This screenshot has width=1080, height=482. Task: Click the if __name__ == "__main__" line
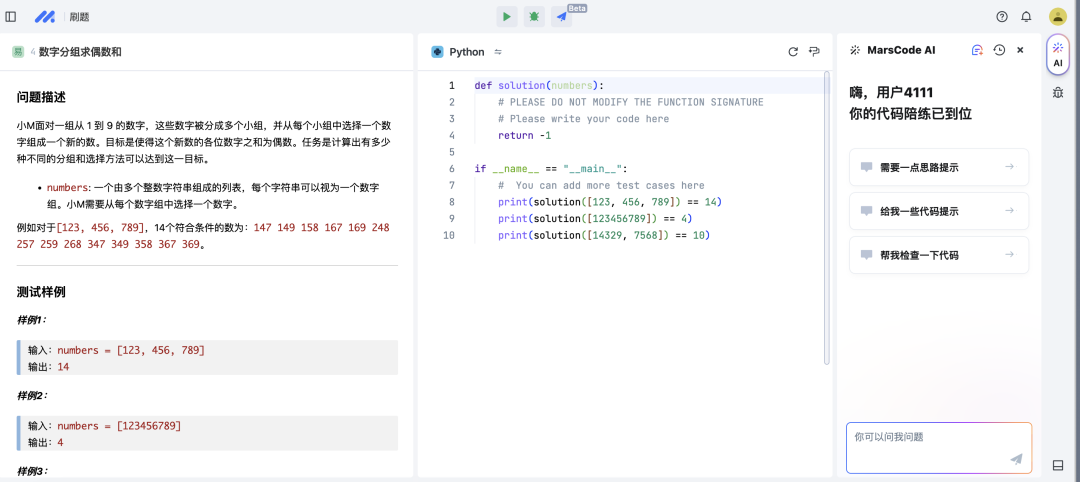pyautogui.click(x=552, y=169)
